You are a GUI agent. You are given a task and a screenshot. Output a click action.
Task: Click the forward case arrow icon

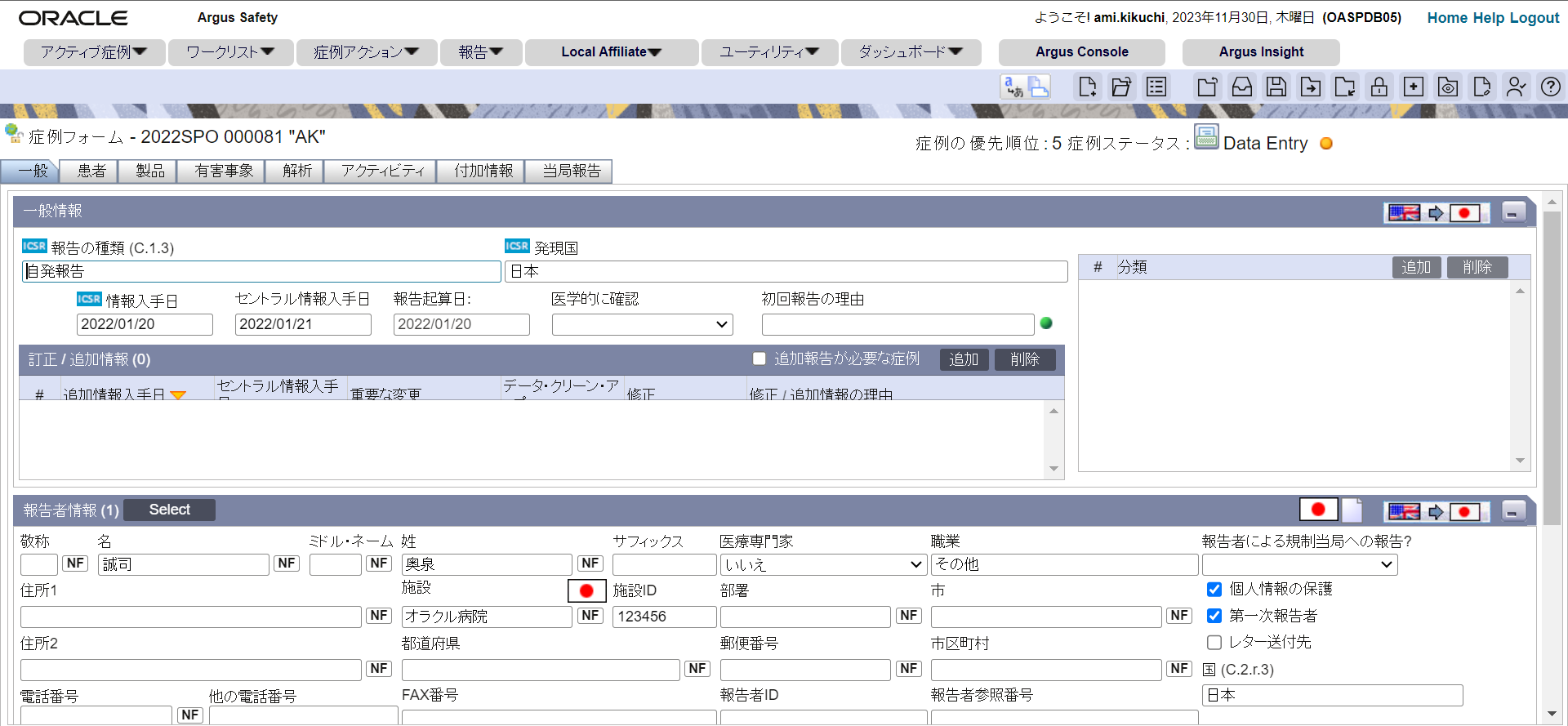(x=1311, y=87)
